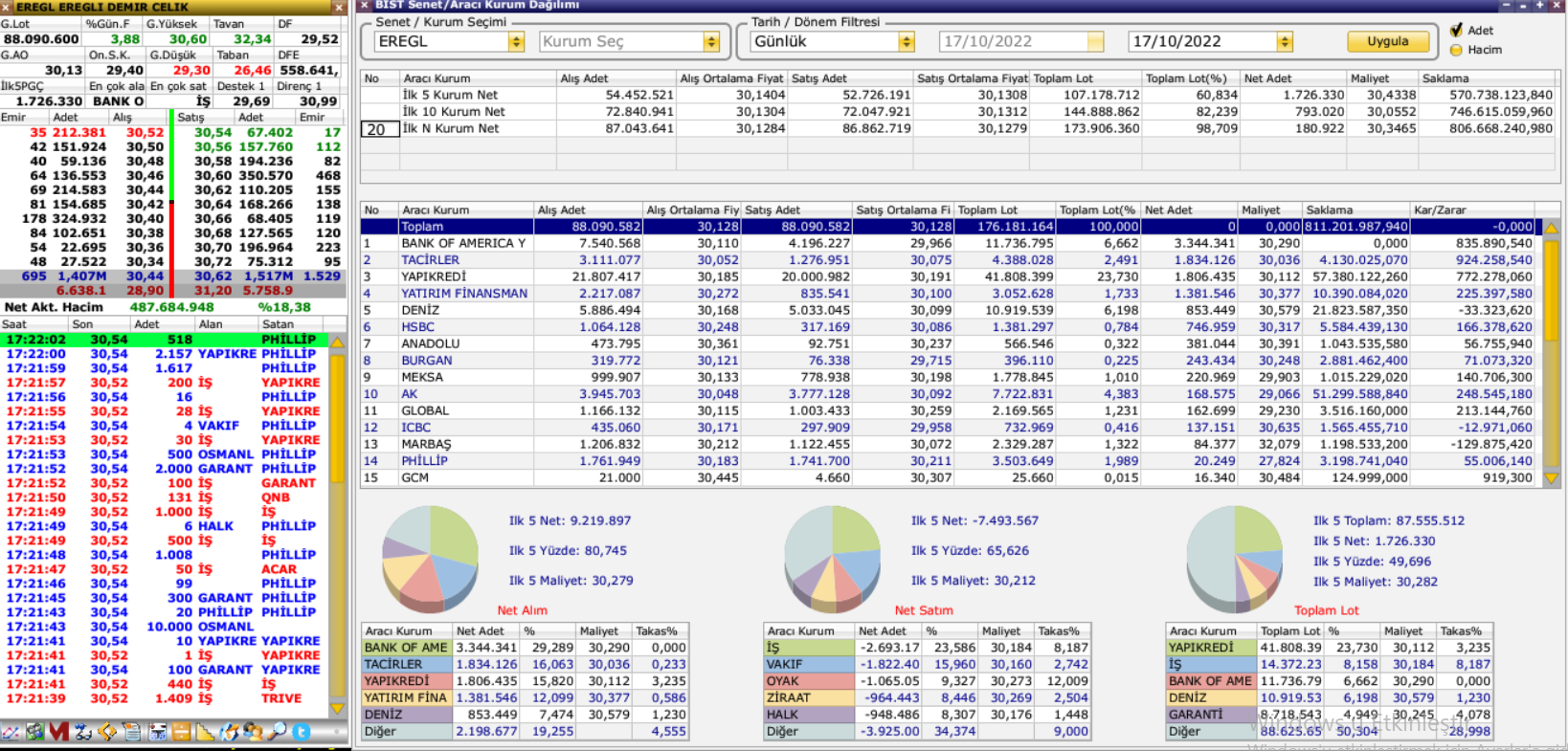
Task: Click the 20 field in İlk N Kurum row
Action: click(379, 129)
